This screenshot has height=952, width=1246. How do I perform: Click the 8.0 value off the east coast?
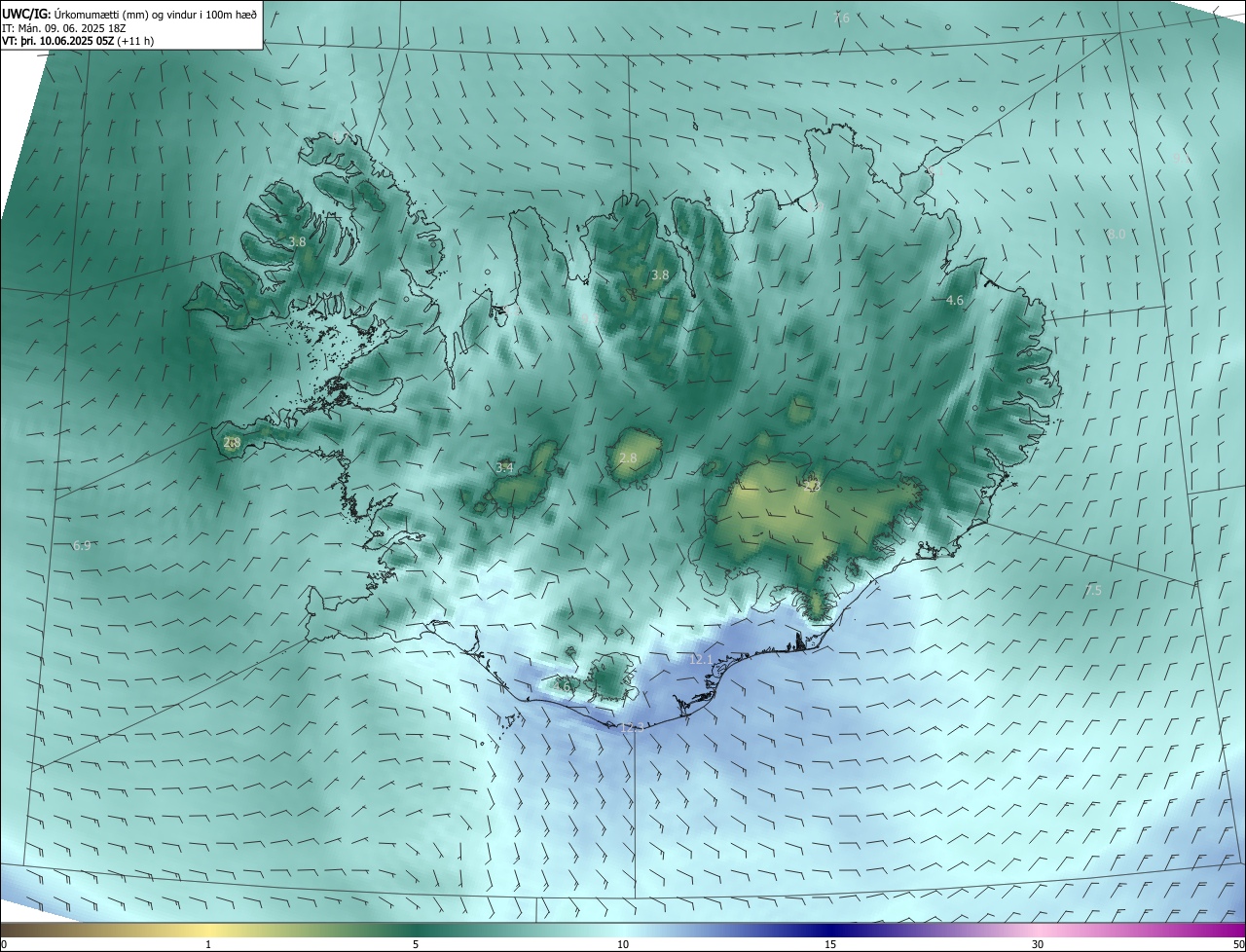point(1118,235)
